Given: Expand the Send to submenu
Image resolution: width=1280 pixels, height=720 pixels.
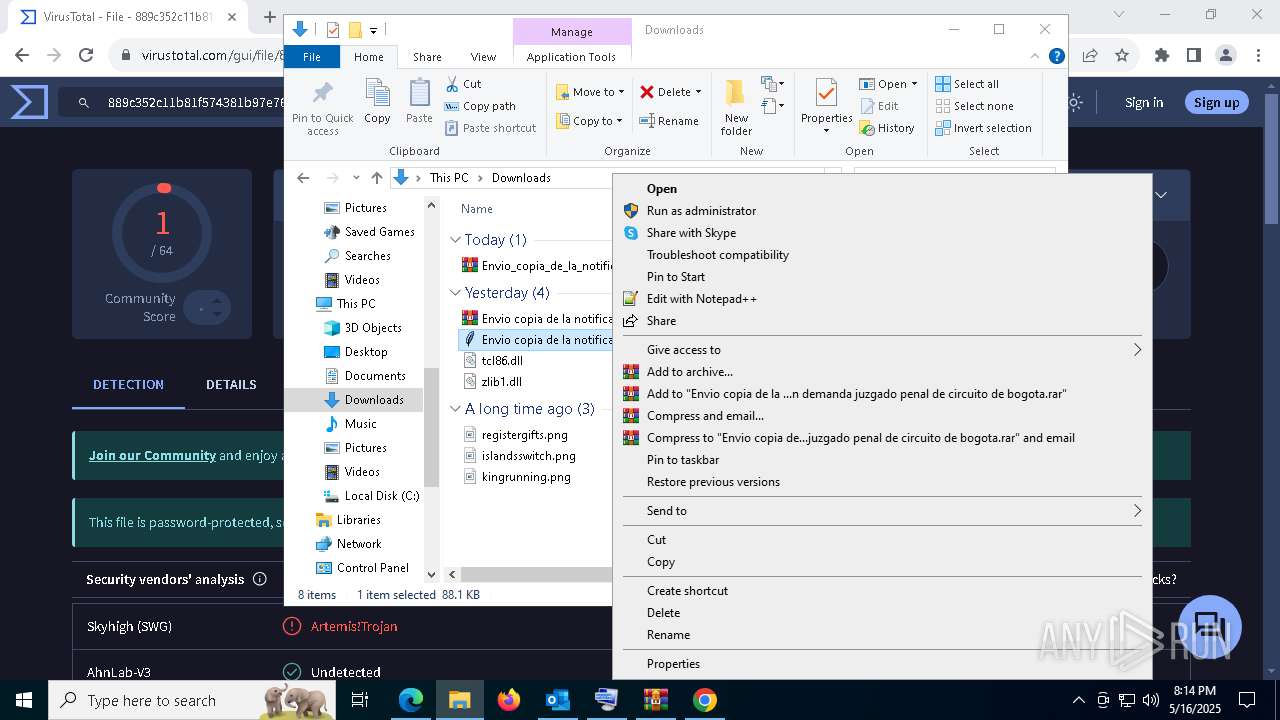Looking at the screenshot, I should (881, 511).
